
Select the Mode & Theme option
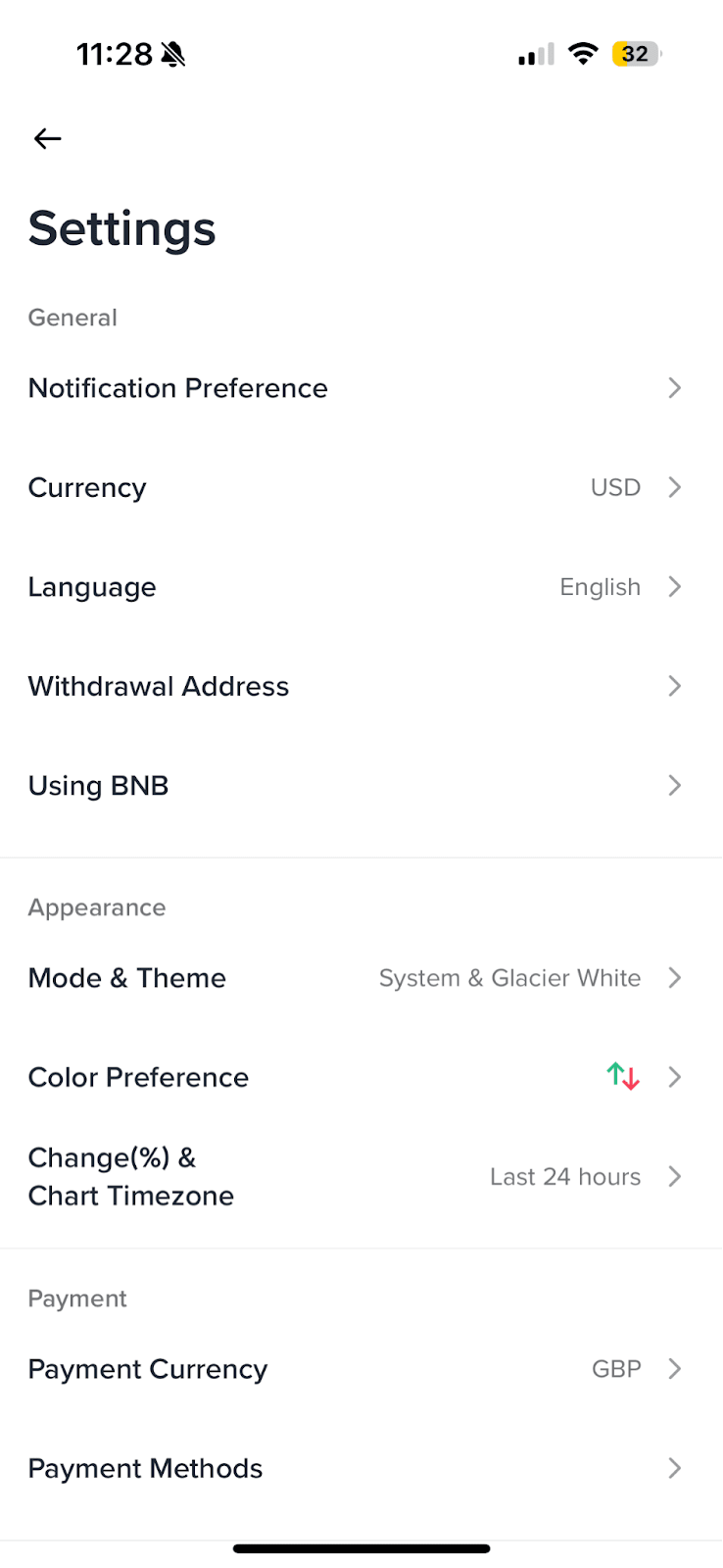(x=361, y=977)
